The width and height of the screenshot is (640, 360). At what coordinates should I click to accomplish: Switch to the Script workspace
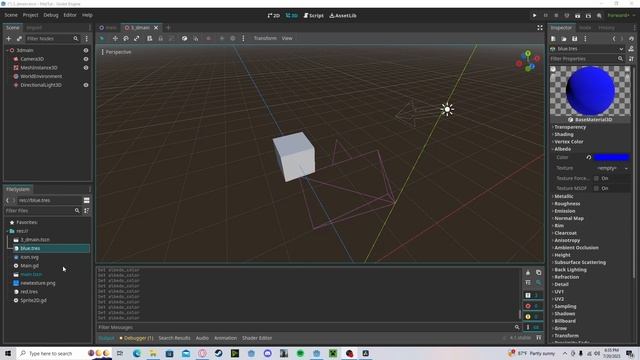(x=313, y=16)
